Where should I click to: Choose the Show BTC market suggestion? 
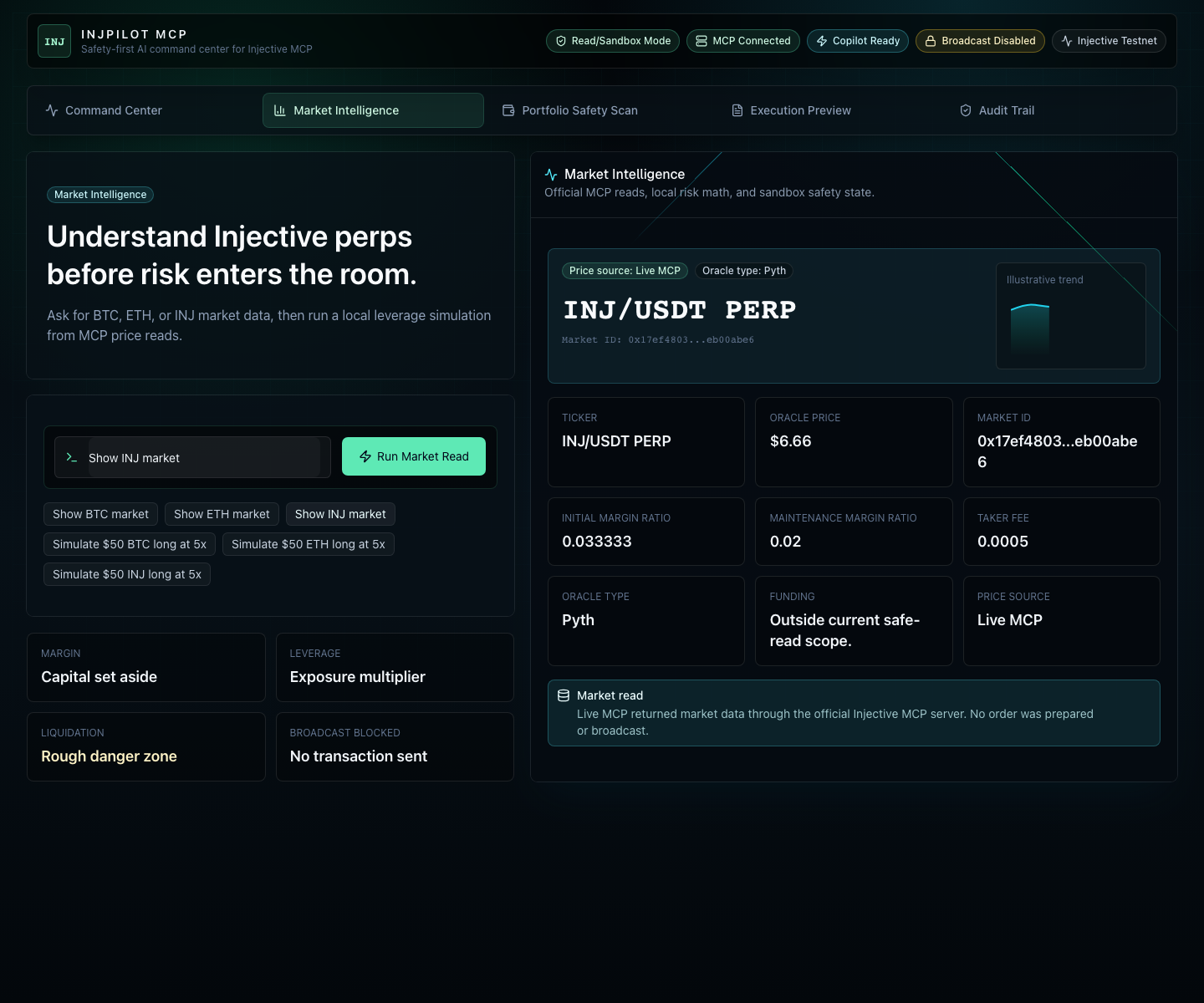[100, 514]
